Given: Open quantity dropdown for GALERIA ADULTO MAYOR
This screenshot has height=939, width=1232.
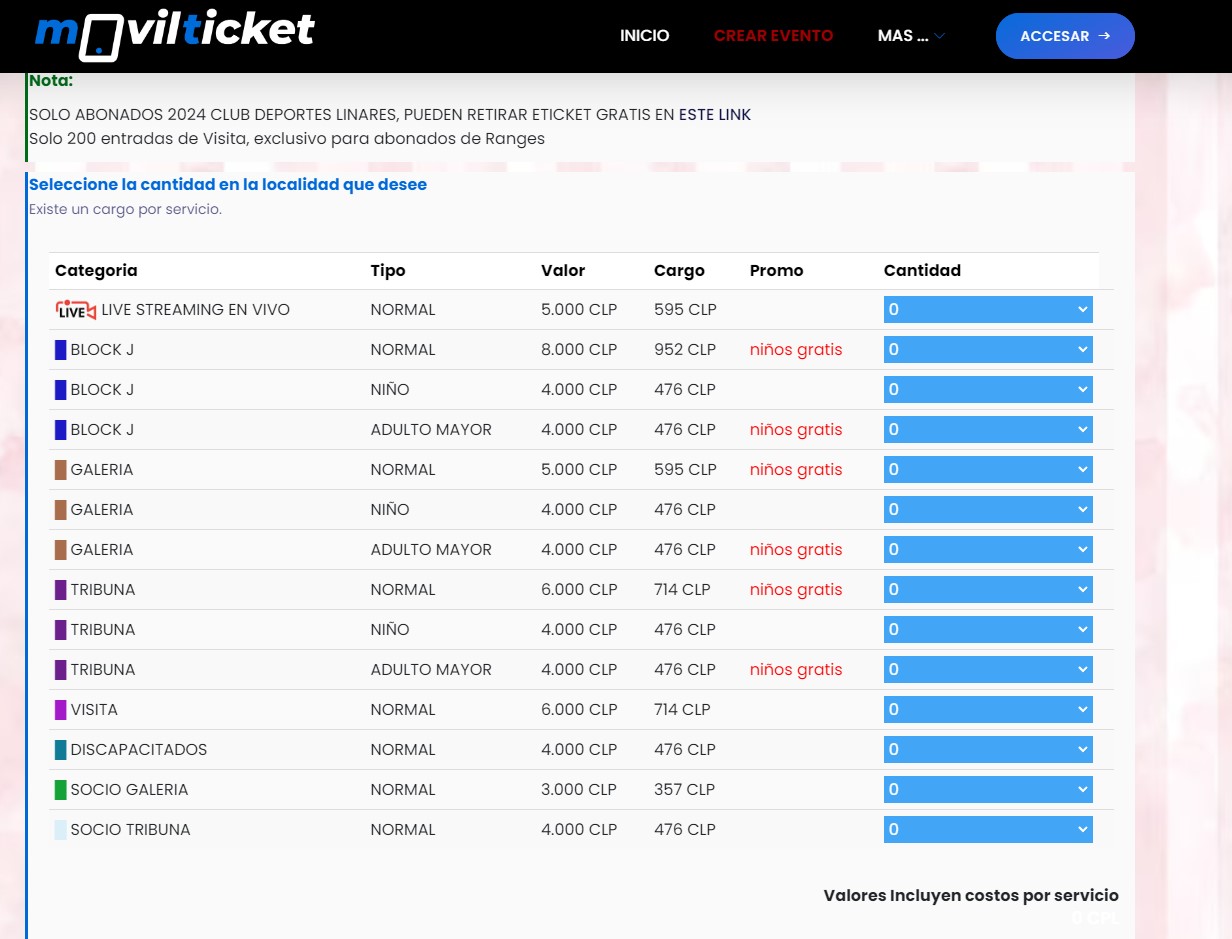Looking at the screenshot, I should (x=988, y=550).
